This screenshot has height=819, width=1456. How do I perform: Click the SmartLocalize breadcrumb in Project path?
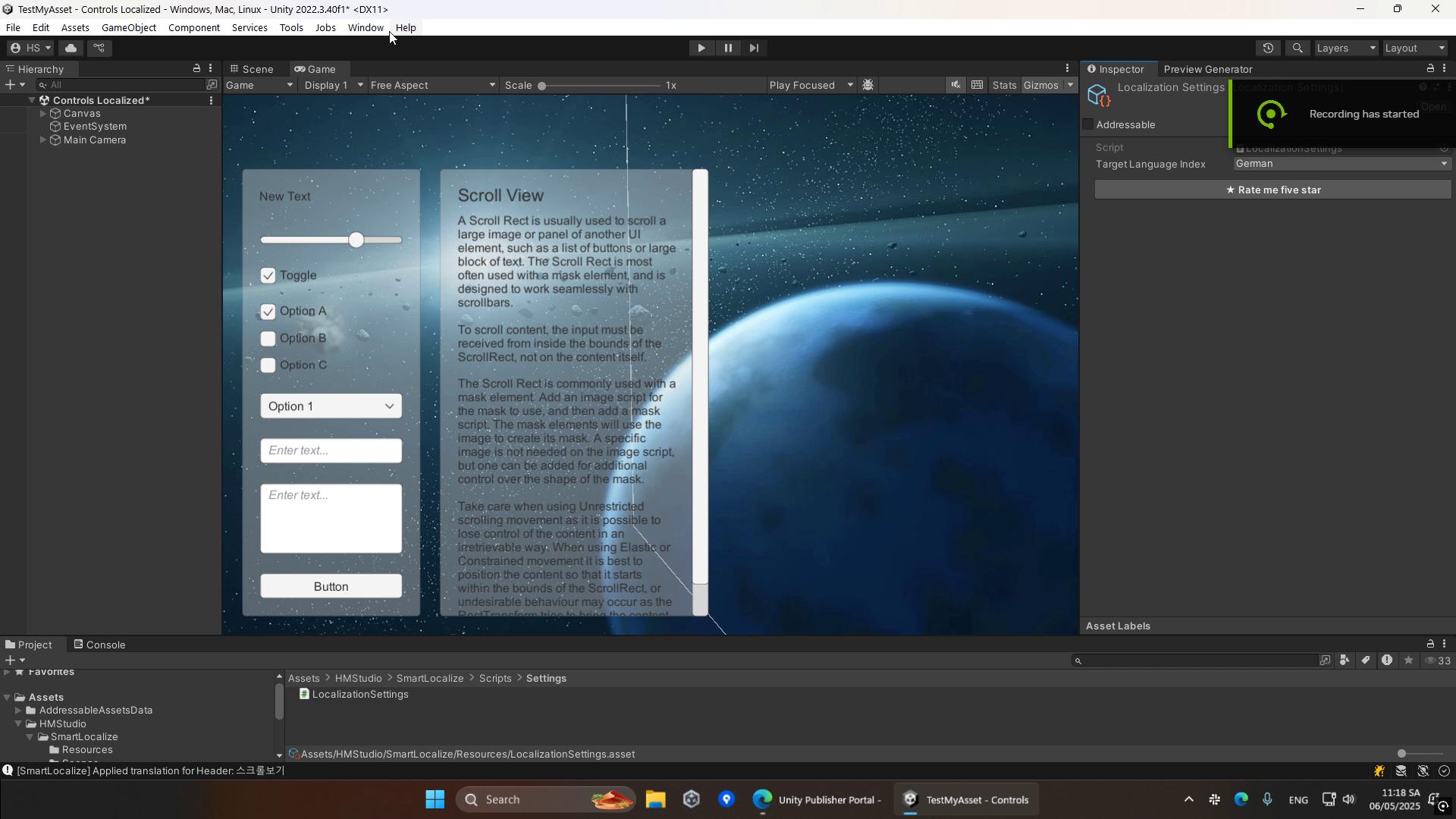click(430, 678)
